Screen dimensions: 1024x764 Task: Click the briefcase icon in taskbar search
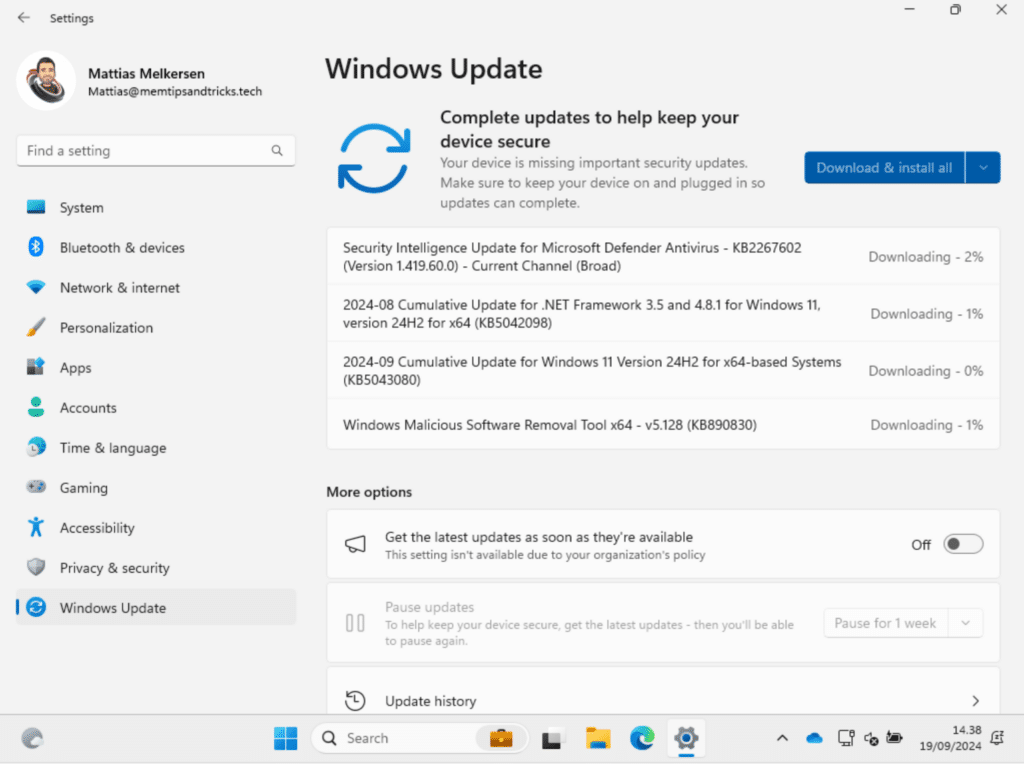click(501, 739)
